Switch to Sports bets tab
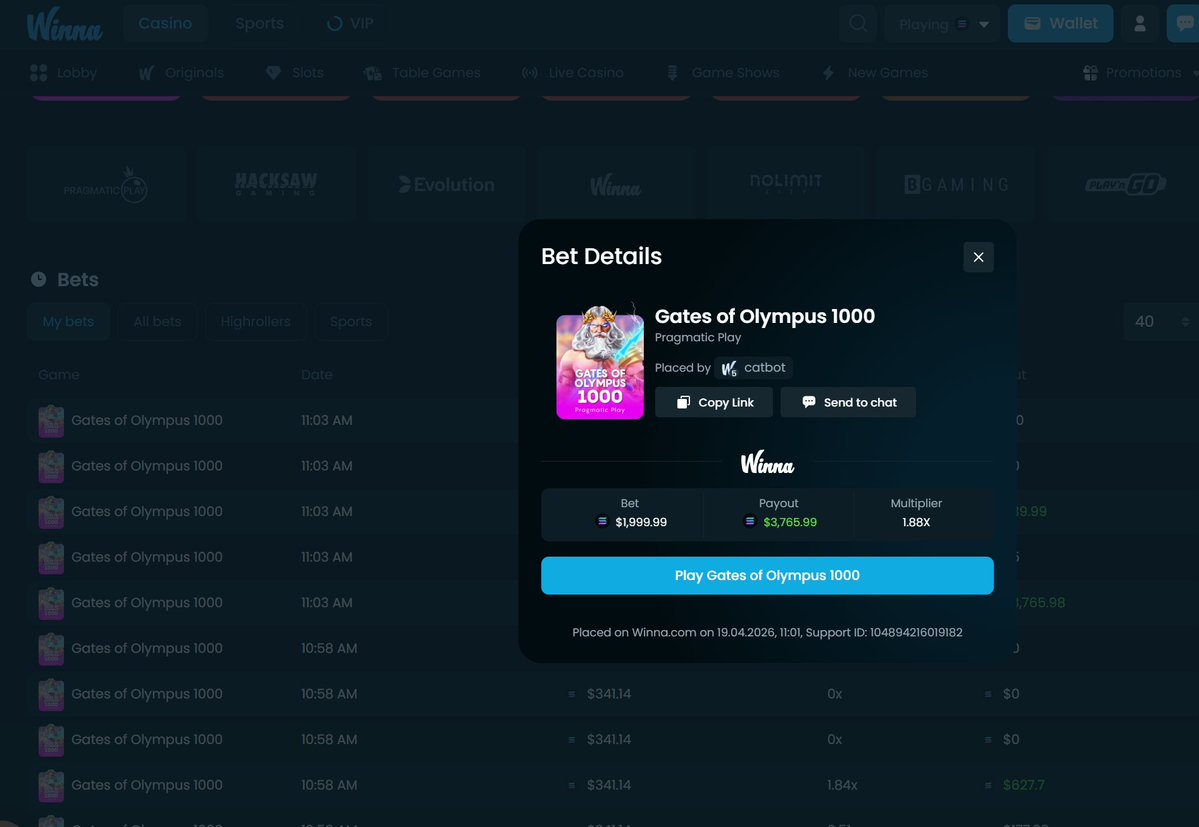The width and height of the screenshot is (1199, 827). coord(351,322)
